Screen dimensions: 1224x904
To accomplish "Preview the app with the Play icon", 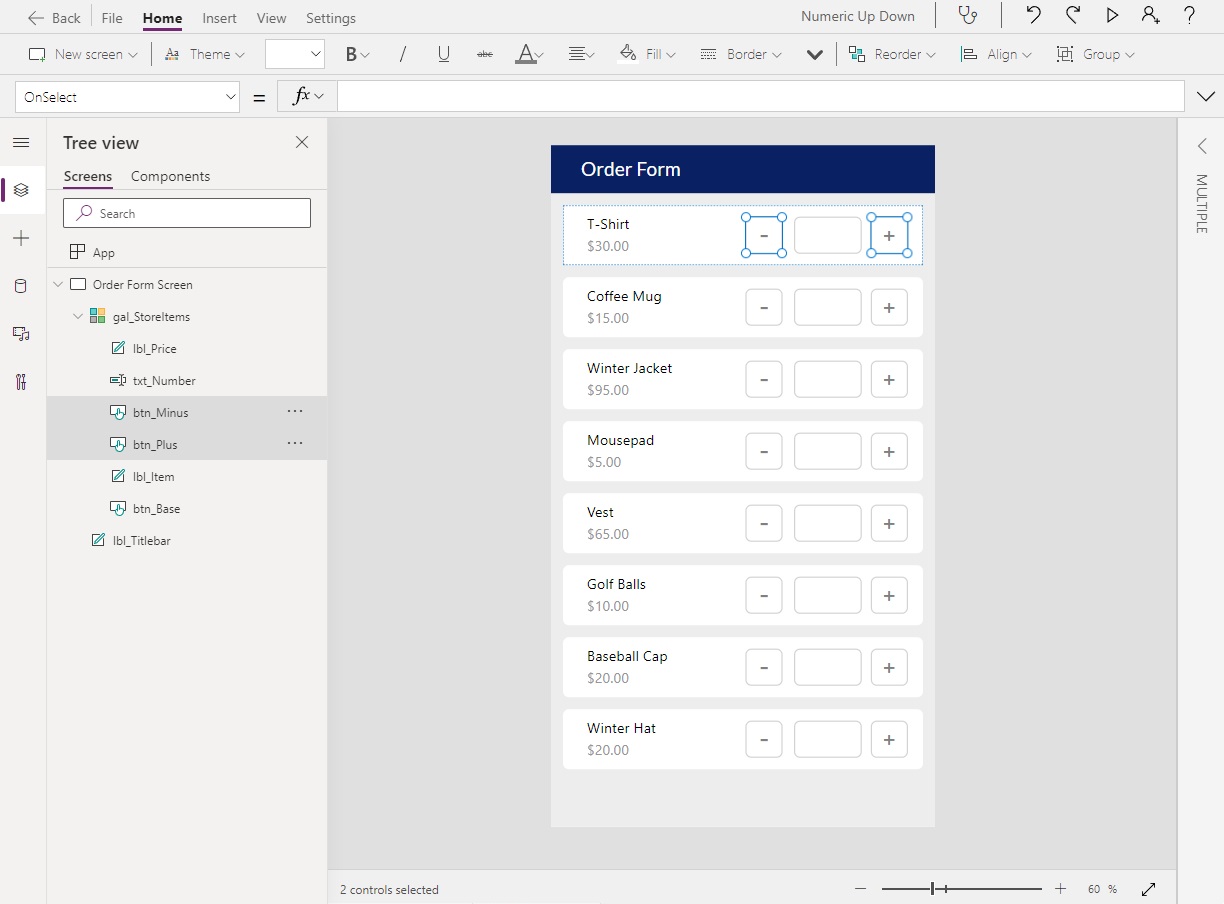I will (1112, 16).
